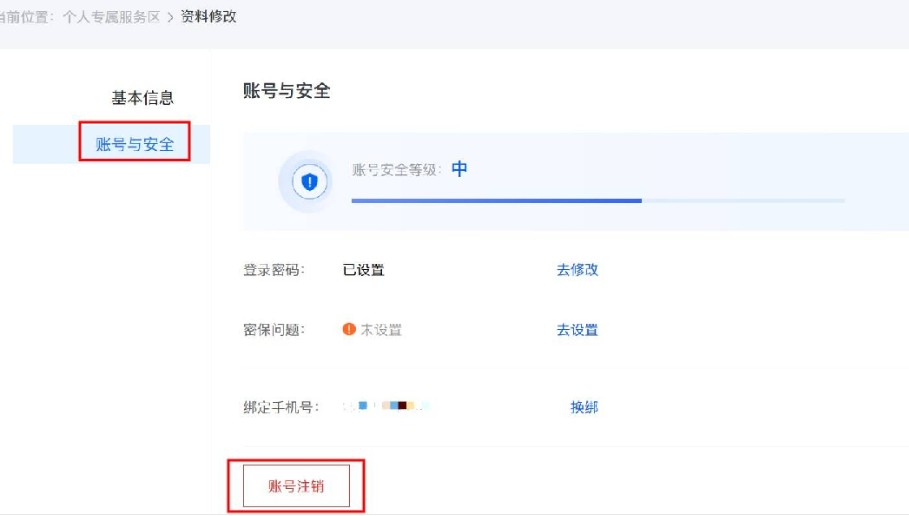
Task: Click the blue shield security icon
Action: pos(310,182)
